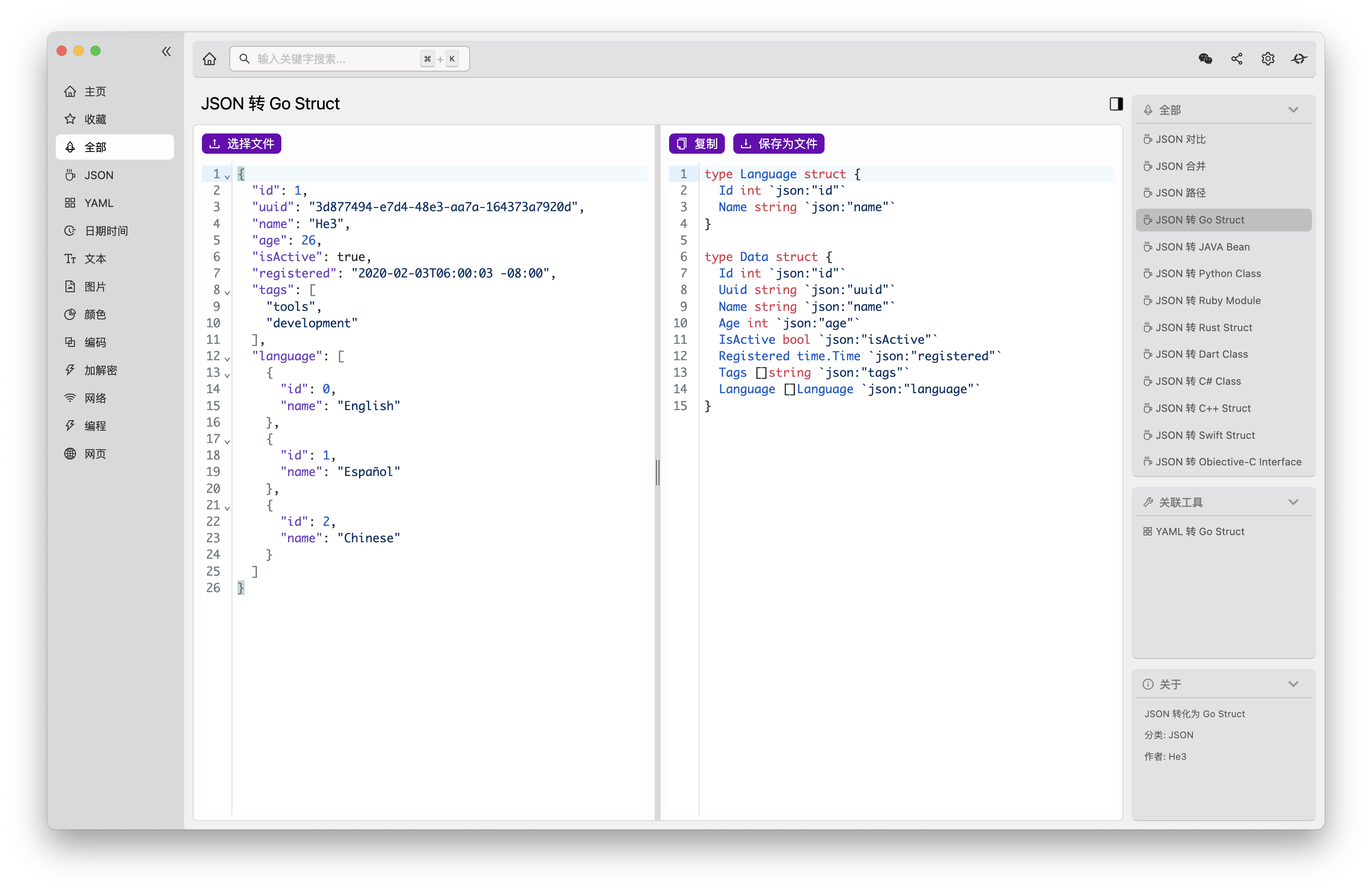
Task: Click the home icon in toolbar
Action: (209, 59)
